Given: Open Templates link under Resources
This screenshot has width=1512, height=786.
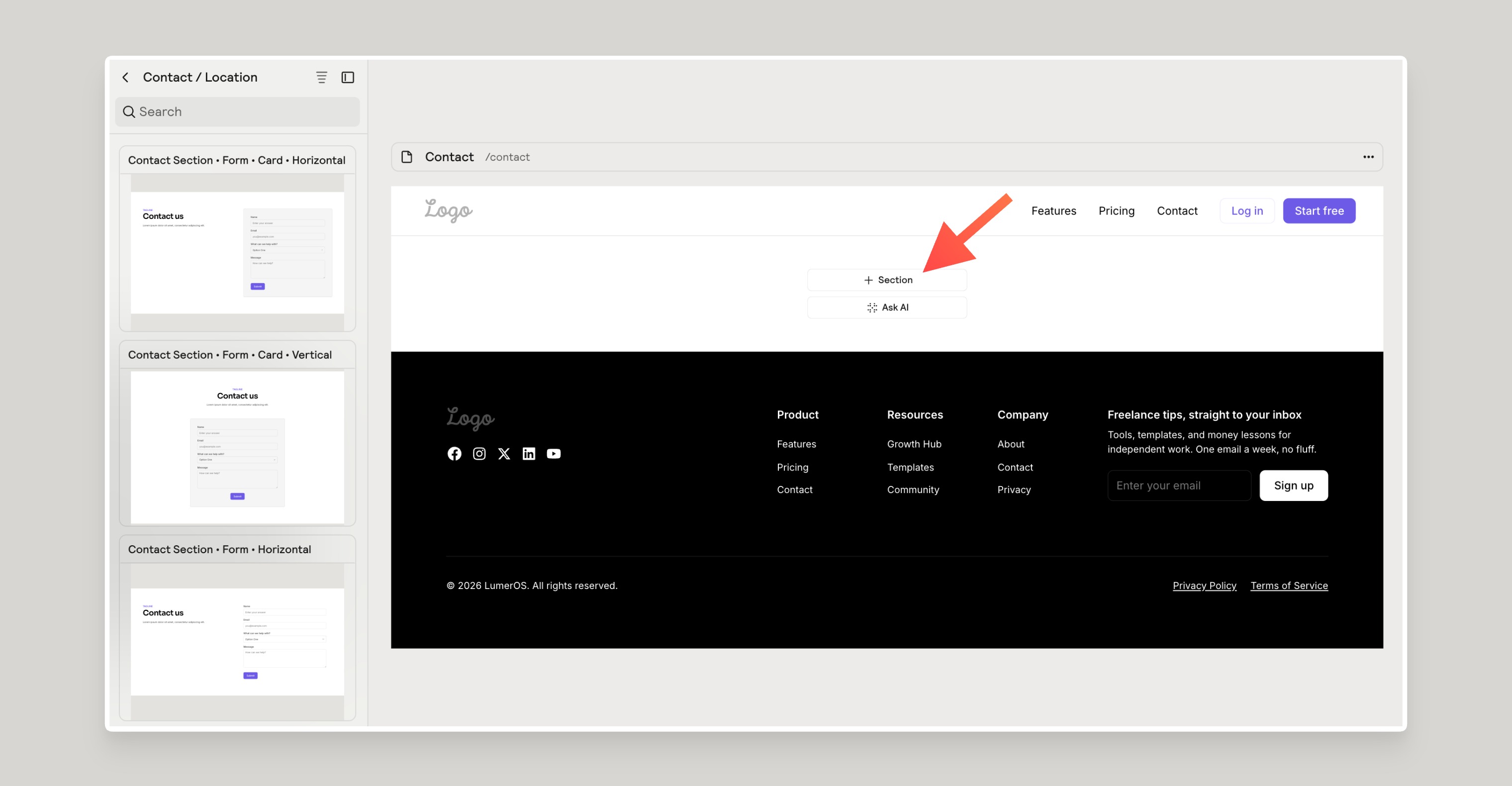Looking at the screenshot, I should pos(910,467).
